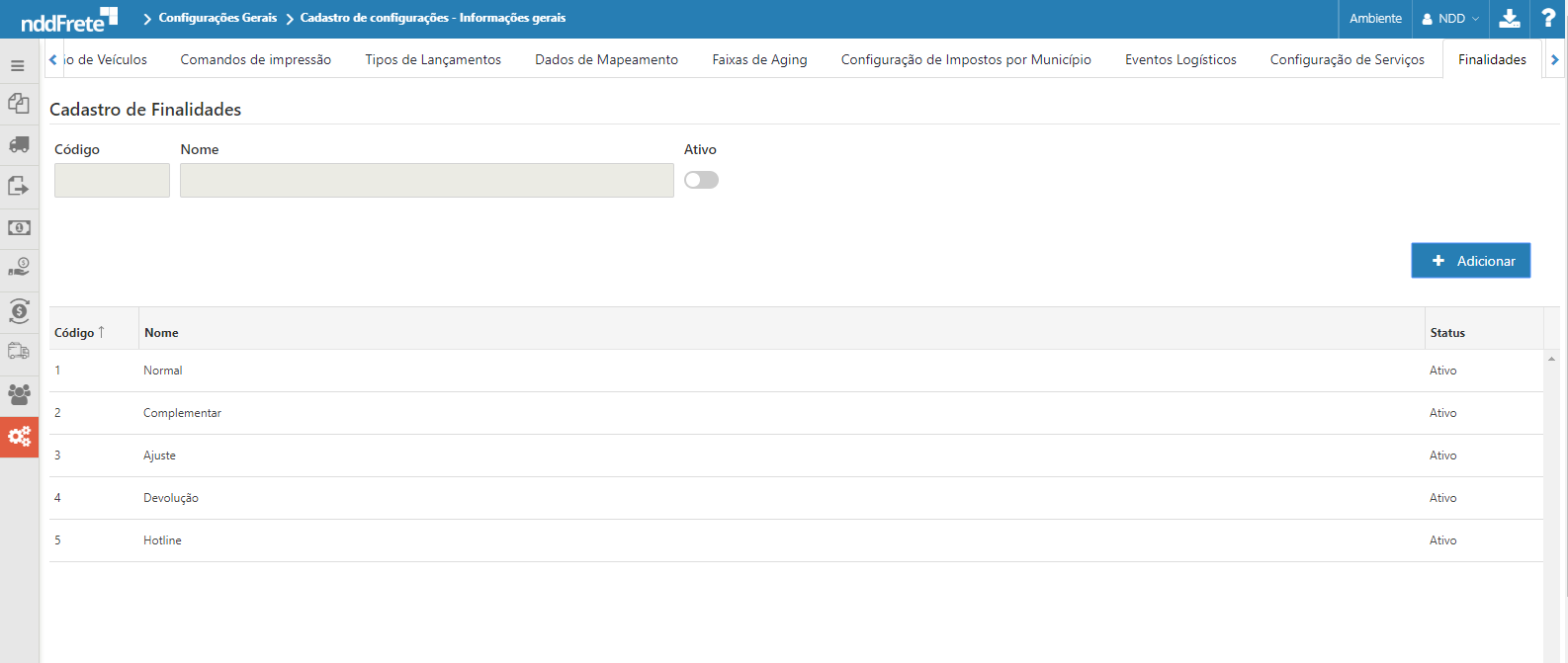Click the Nome input field

(x=426, y=181)
